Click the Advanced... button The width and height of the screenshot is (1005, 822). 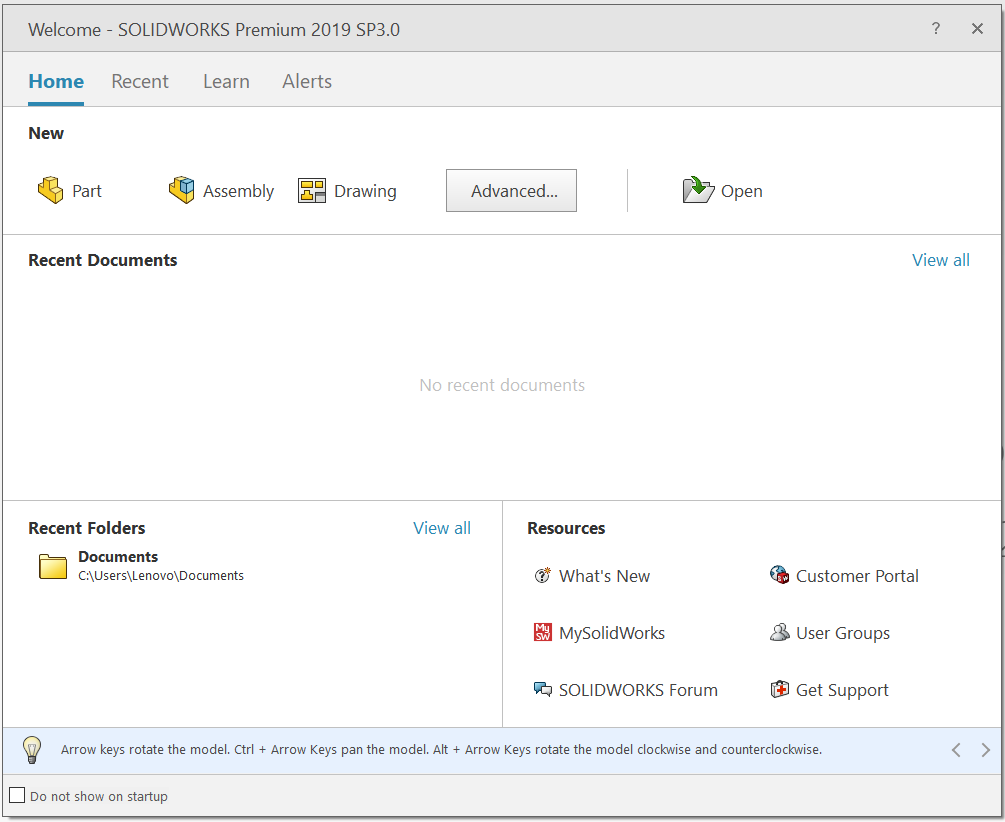[x=511, y=191]
